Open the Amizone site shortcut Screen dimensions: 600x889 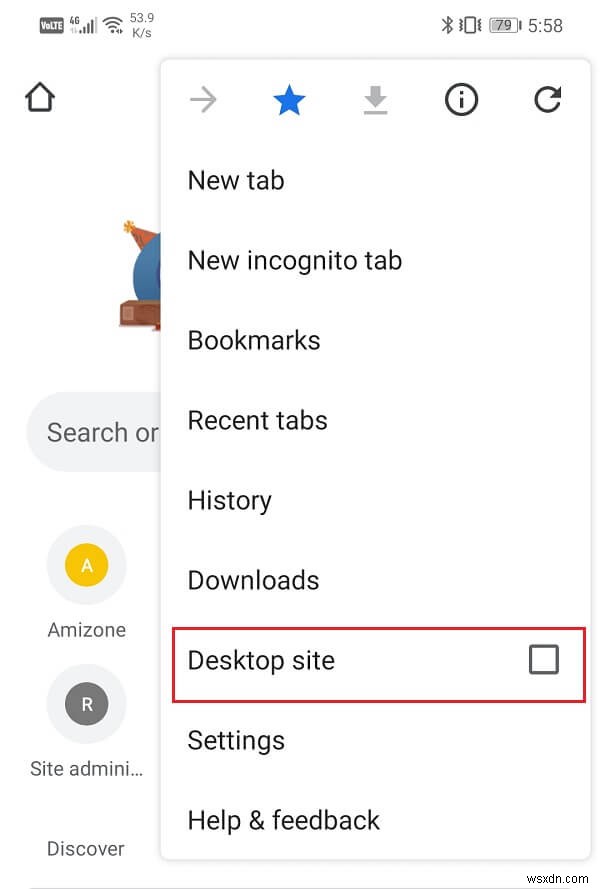[86, 565]
